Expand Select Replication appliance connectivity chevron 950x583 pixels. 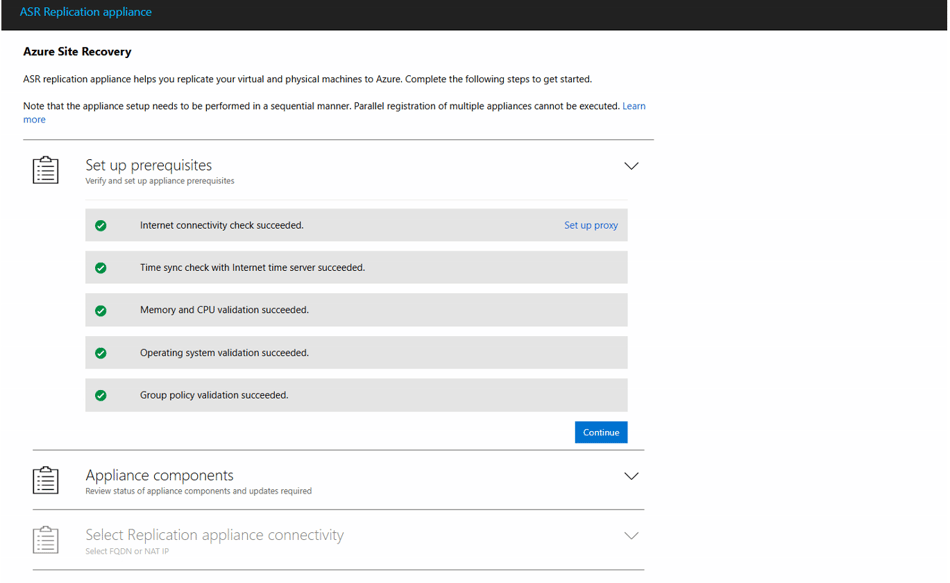pyautogui.click(x=631, y=536)
